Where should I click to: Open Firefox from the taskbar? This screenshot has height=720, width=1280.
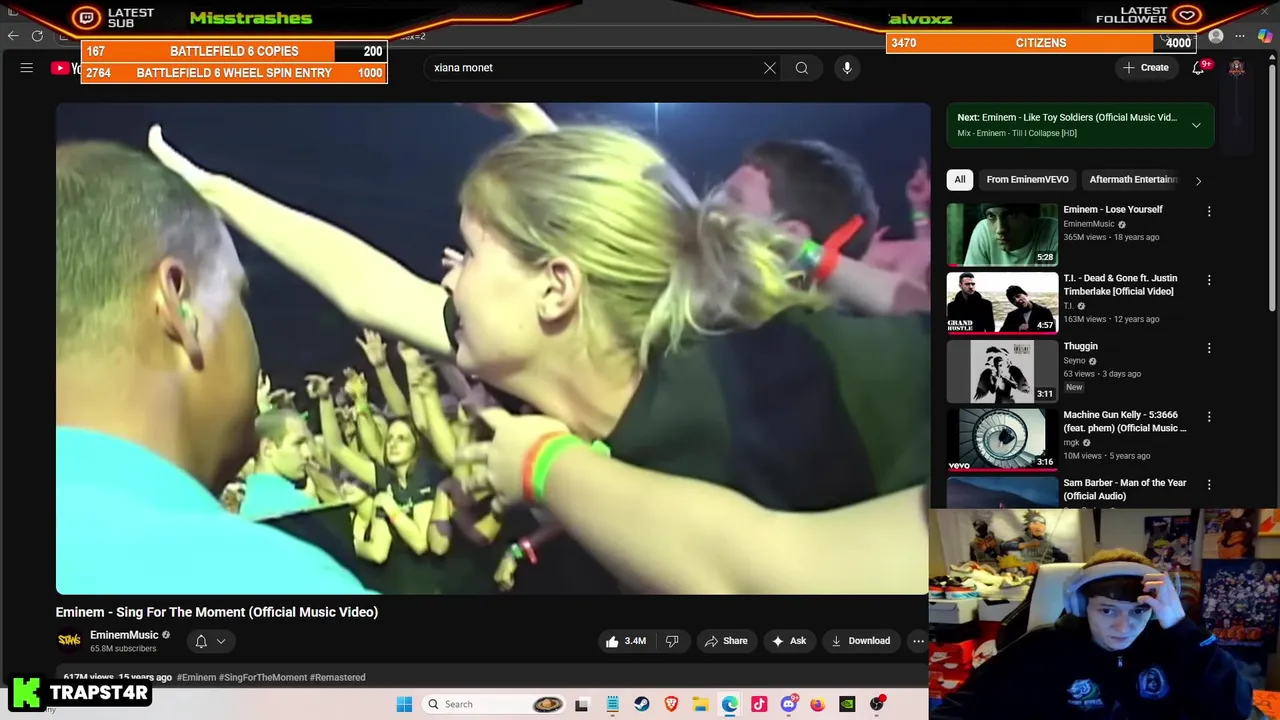(x=818, y=704)
